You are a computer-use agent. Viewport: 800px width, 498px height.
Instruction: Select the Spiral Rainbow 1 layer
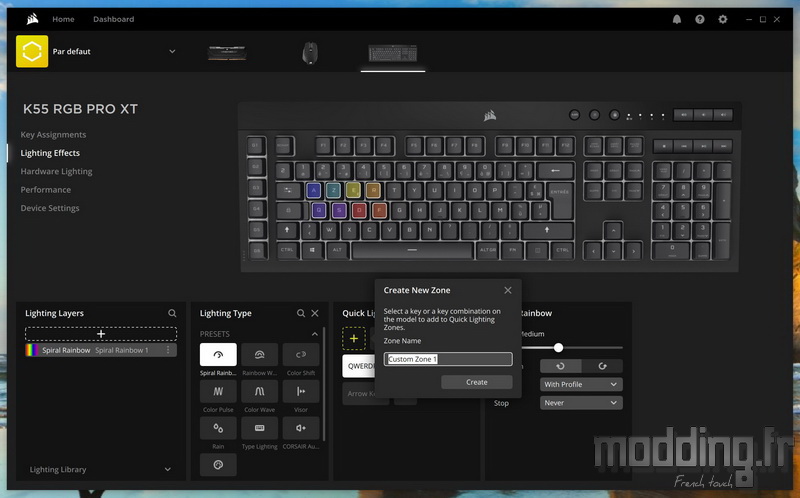click(101, 350)
